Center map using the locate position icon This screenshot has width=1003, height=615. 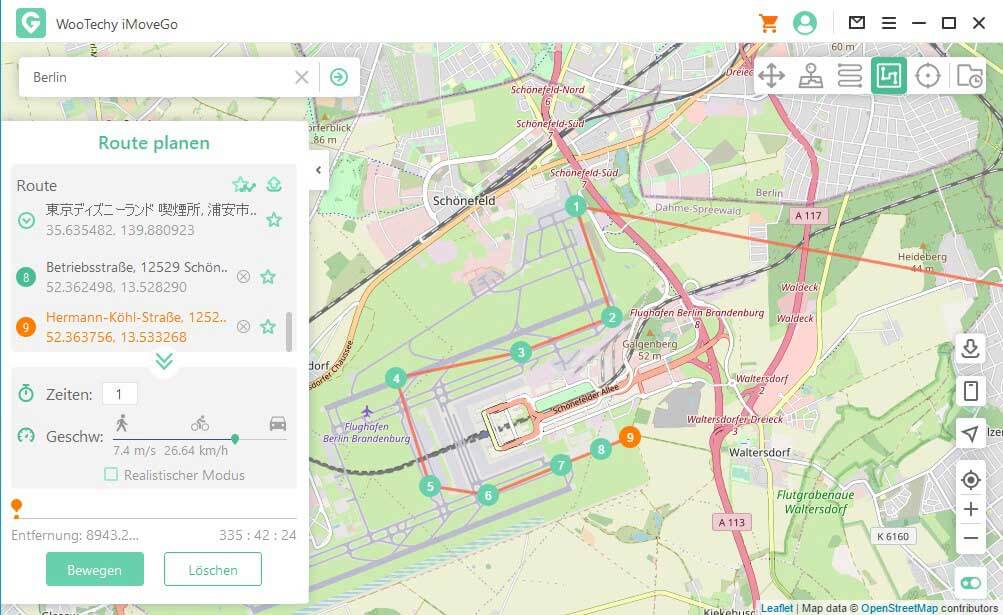tap(970, 480)
